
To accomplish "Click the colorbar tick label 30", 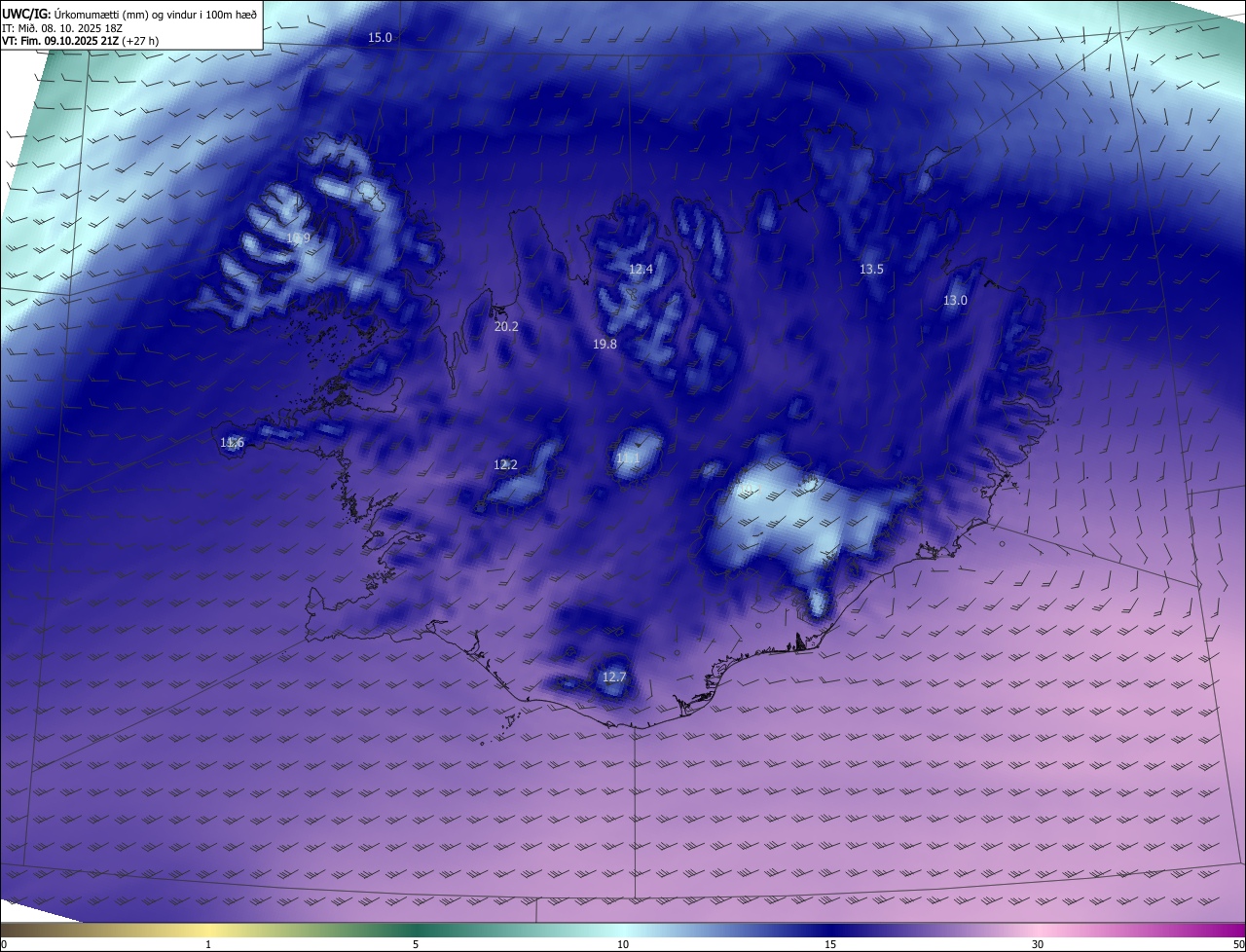I will click(1038, 944).
